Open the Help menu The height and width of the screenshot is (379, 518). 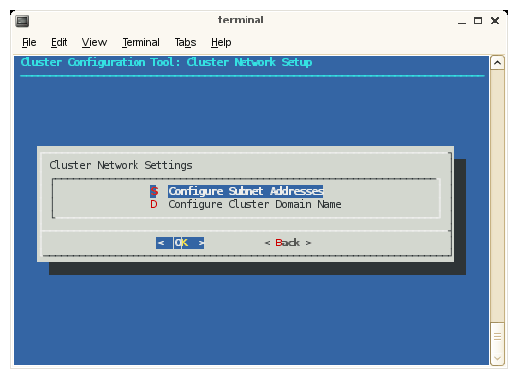(x=221, y=42)
